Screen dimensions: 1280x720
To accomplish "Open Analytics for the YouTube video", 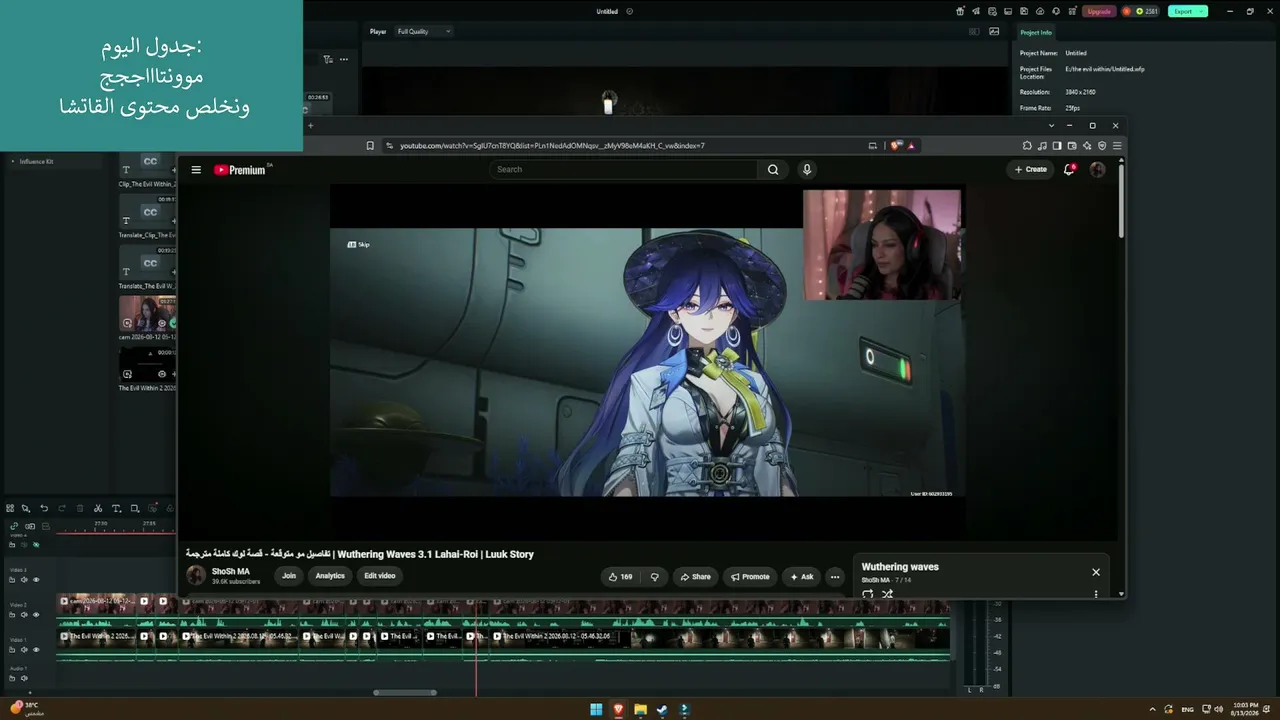I will click(330, 576).
